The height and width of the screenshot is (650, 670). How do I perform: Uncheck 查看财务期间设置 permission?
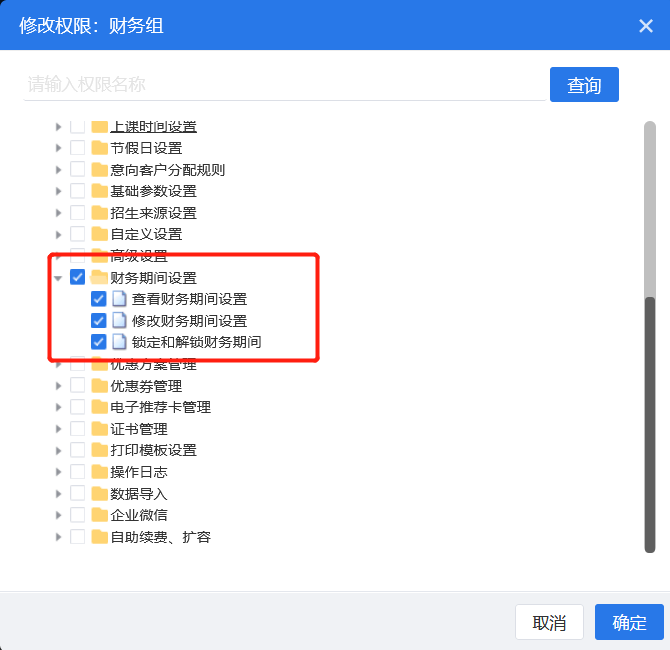[98, 299]
